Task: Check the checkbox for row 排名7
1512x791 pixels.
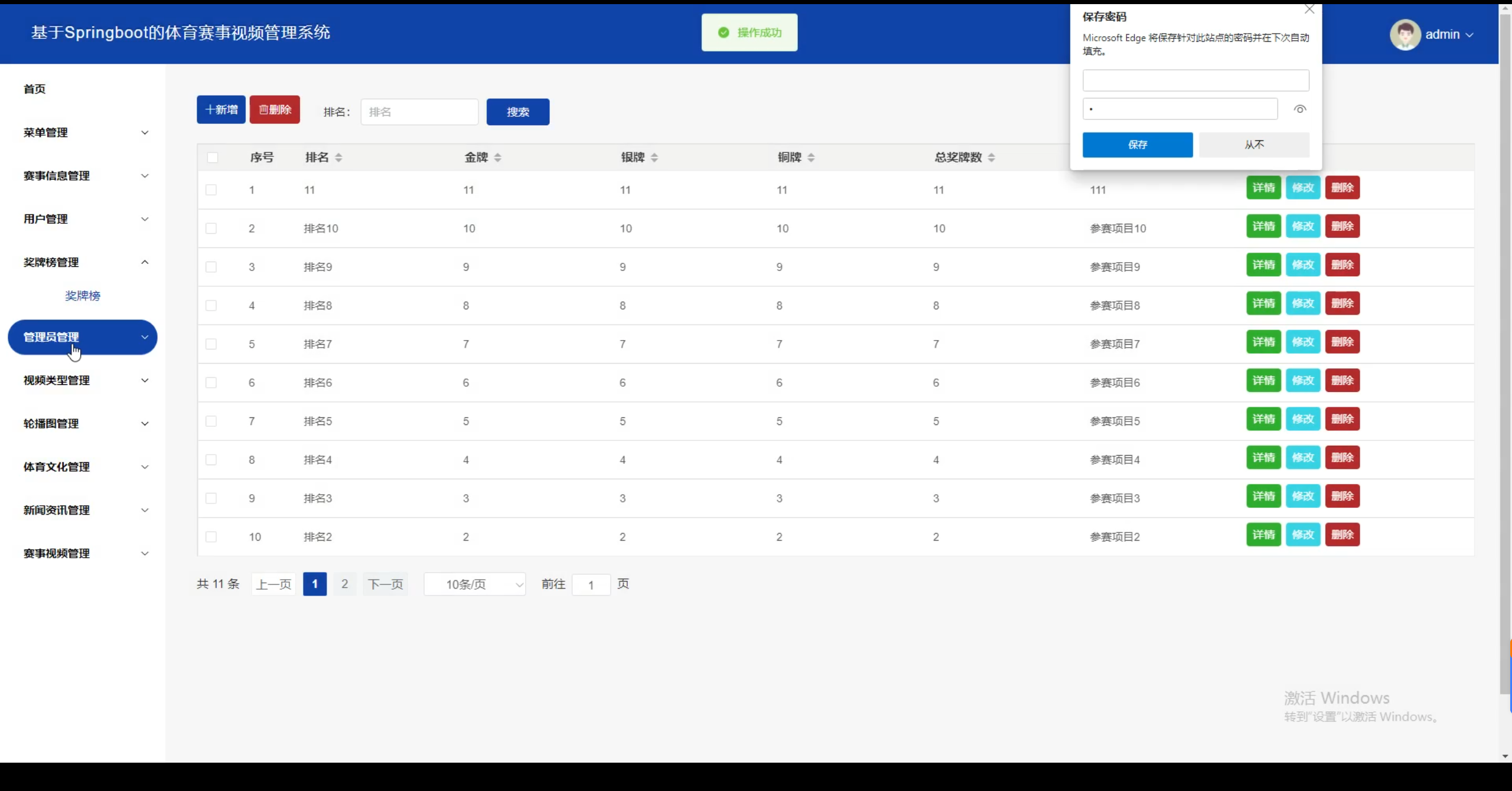Action: [x=211, y=344]
